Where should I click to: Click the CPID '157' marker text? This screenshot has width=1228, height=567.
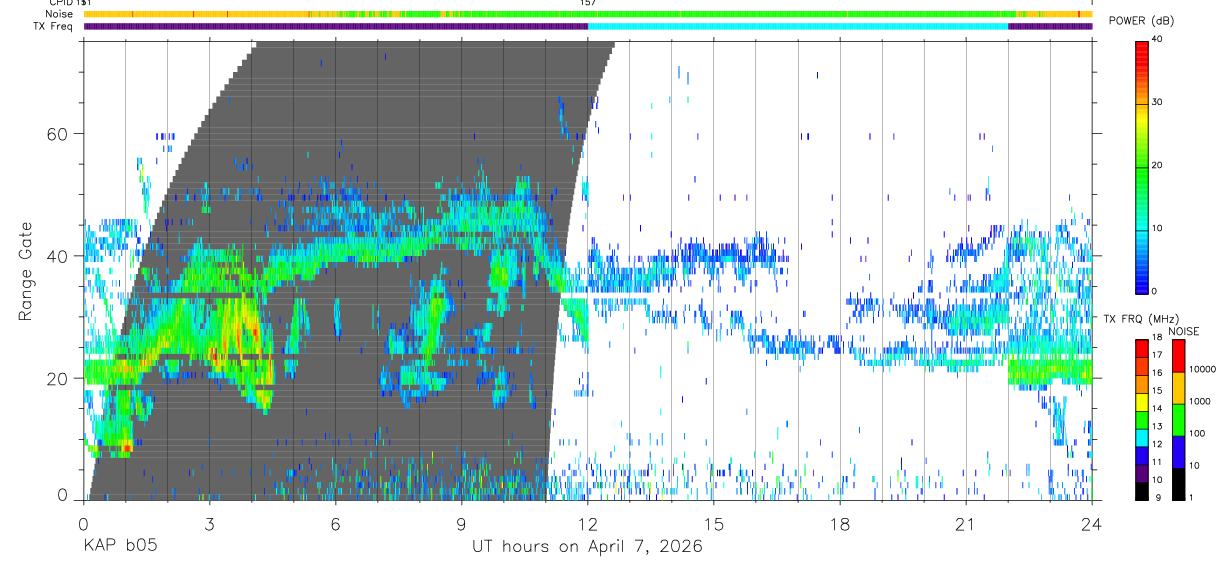click(x=587, y=3)
